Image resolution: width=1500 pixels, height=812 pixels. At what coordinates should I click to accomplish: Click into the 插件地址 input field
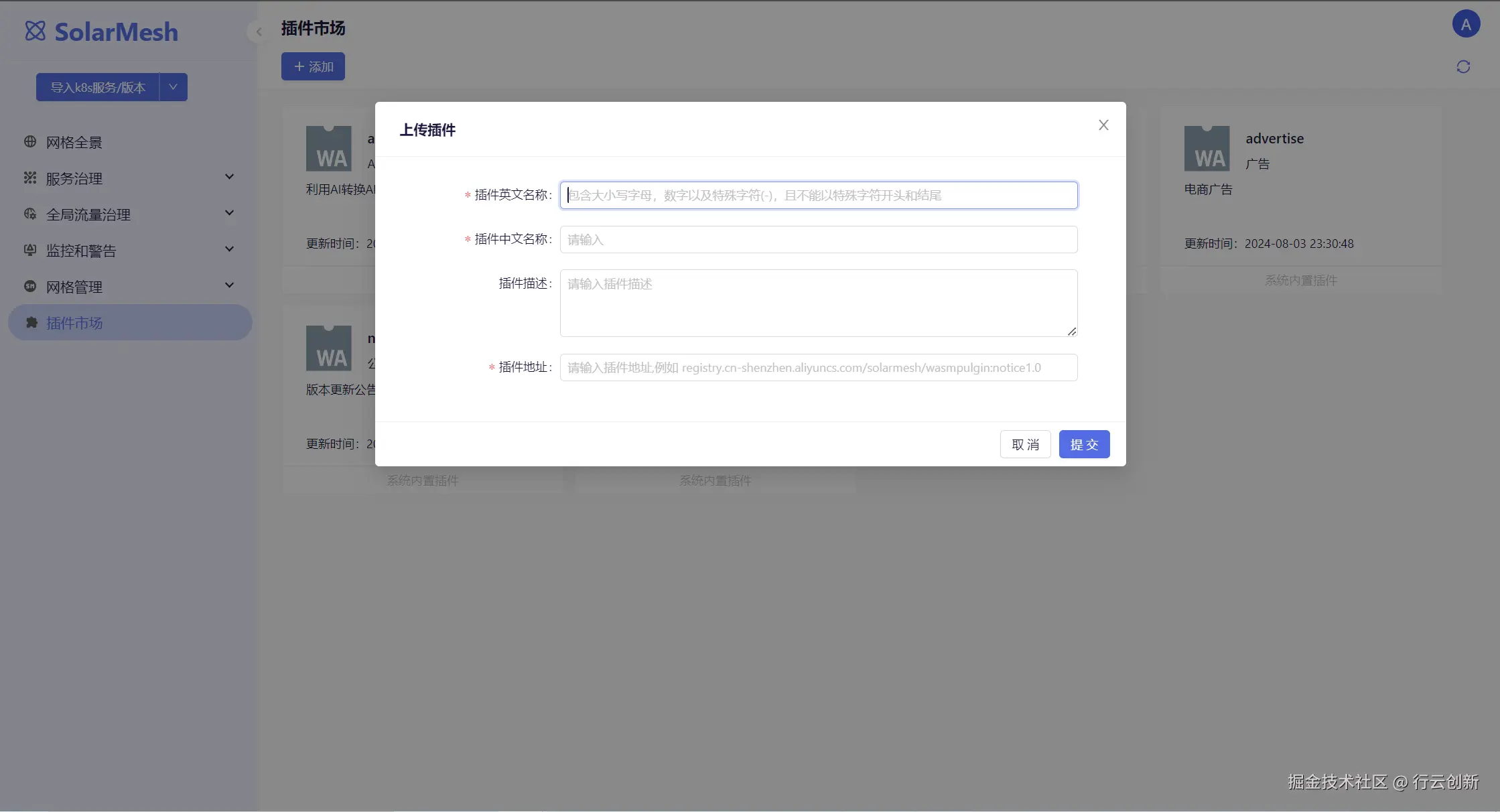click(x=818, y=368)
